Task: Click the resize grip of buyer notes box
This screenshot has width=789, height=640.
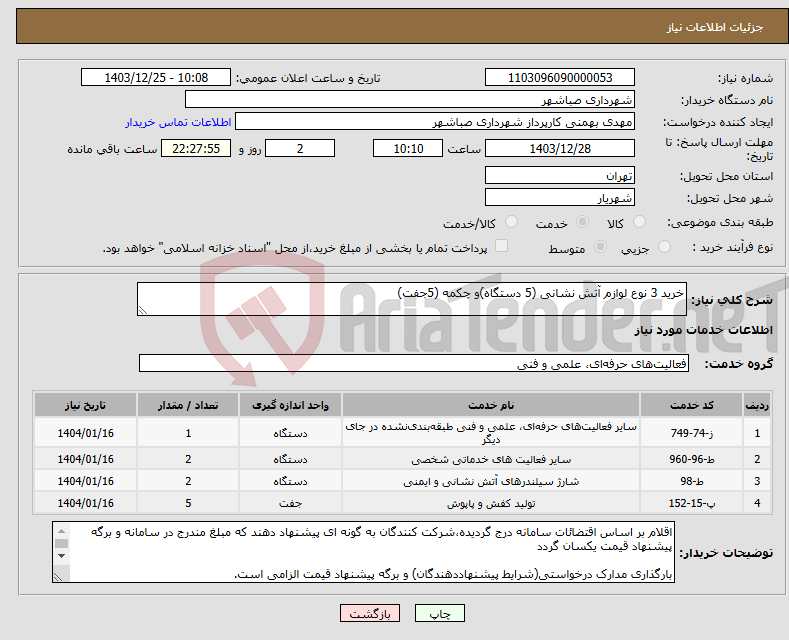Action: [x=58, y=577]
